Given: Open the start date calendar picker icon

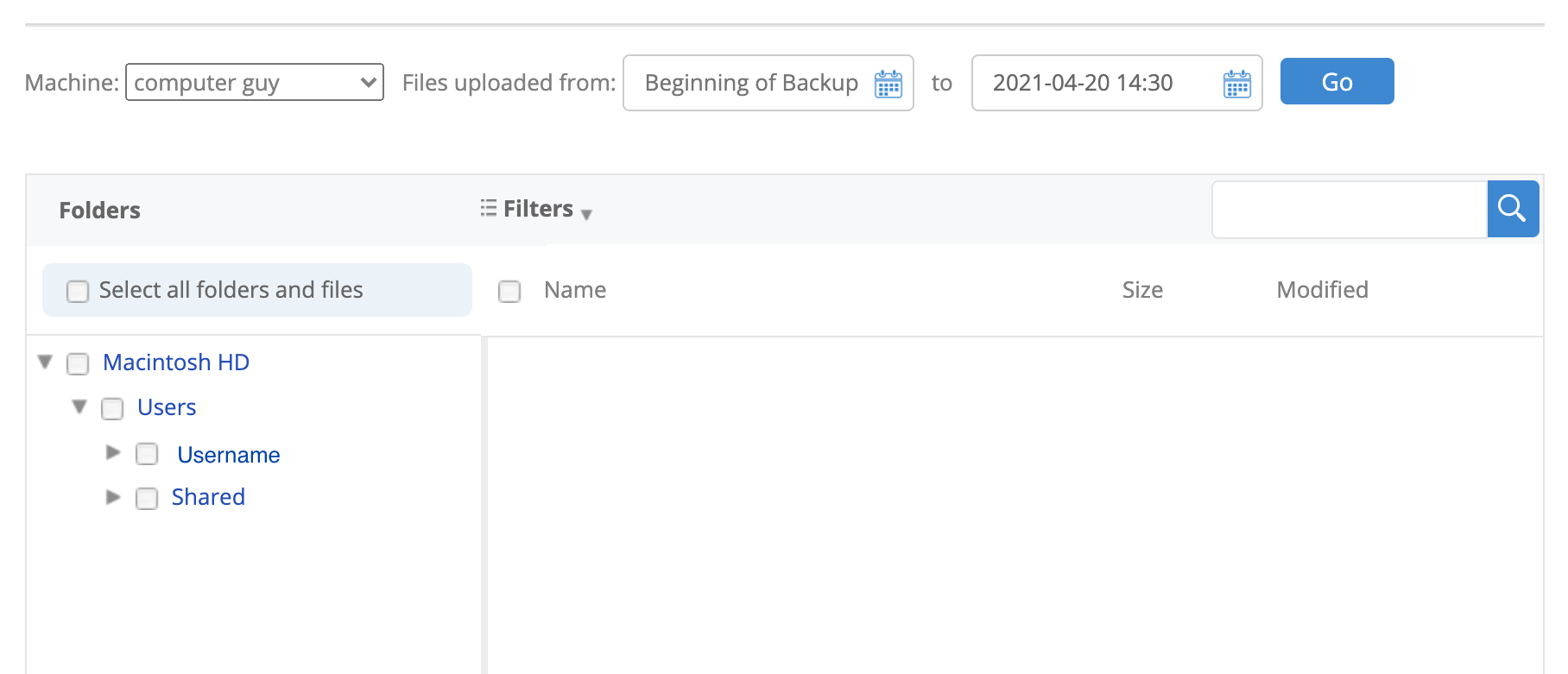Looking at the screenshot, I should tap(888, 84).
